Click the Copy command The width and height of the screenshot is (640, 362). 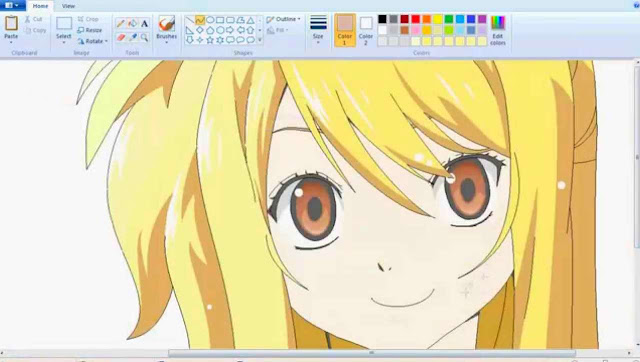click(35, 30)
